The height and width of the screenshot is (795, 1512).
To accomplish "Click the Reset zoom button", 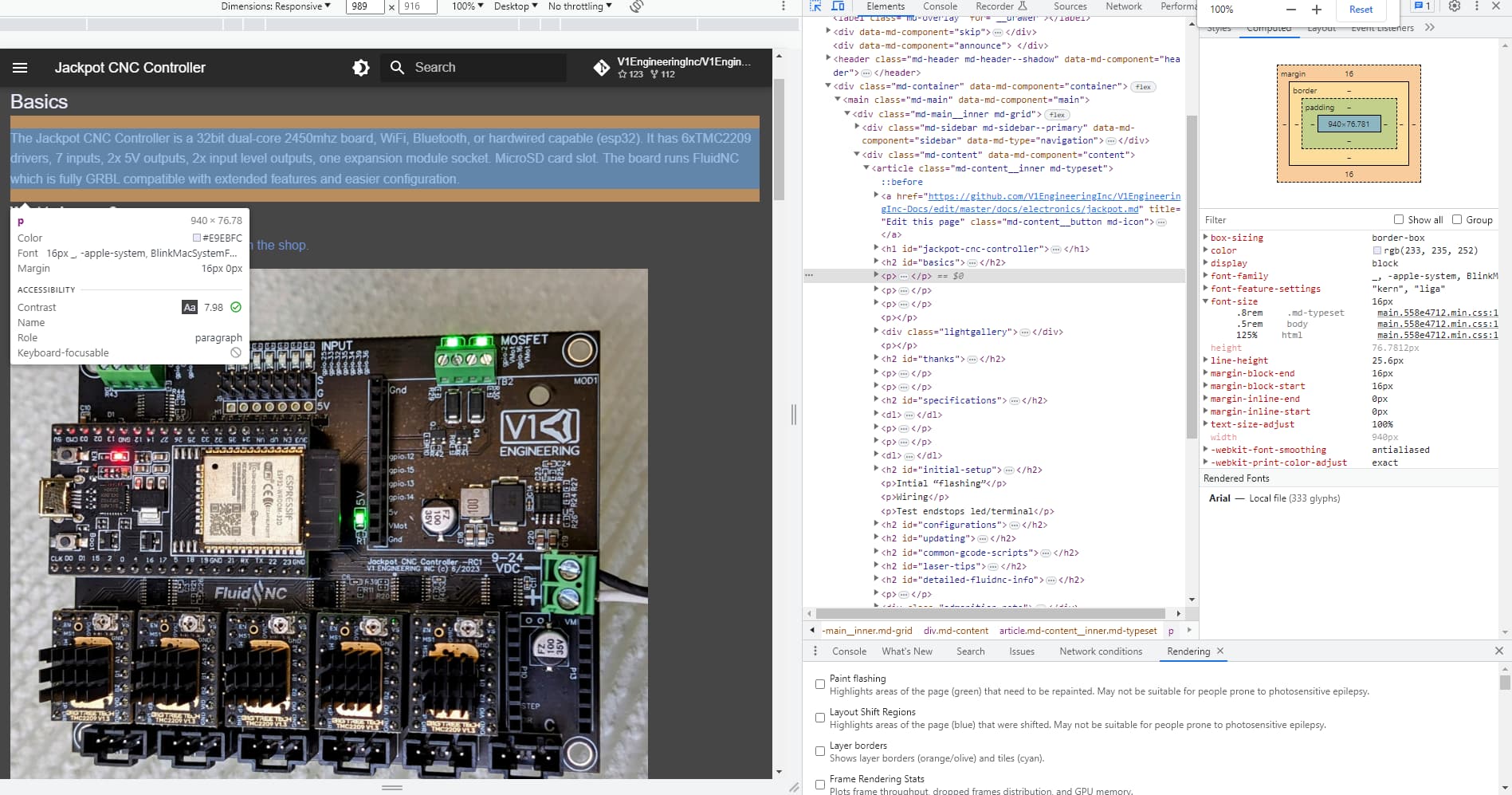I will [1361, 10].
